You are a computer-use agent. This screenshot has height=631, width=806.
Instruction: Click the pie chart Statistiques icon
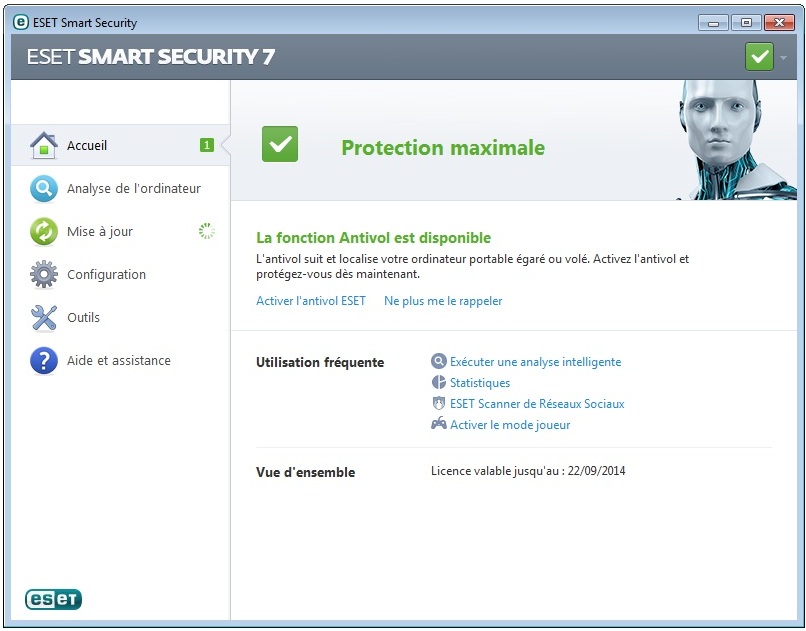tap(438, 382)
